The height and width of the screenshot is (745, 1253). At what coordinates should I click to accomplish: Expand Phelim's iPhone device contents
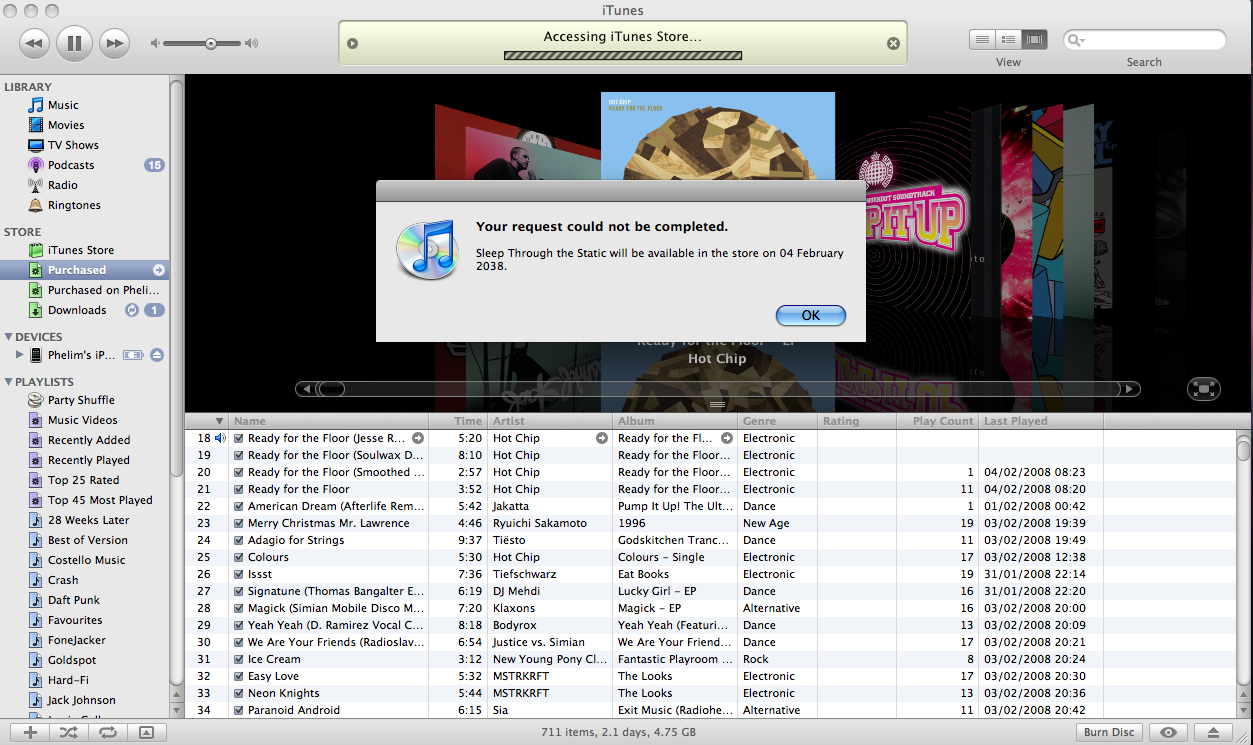click(x=19, y=355)
